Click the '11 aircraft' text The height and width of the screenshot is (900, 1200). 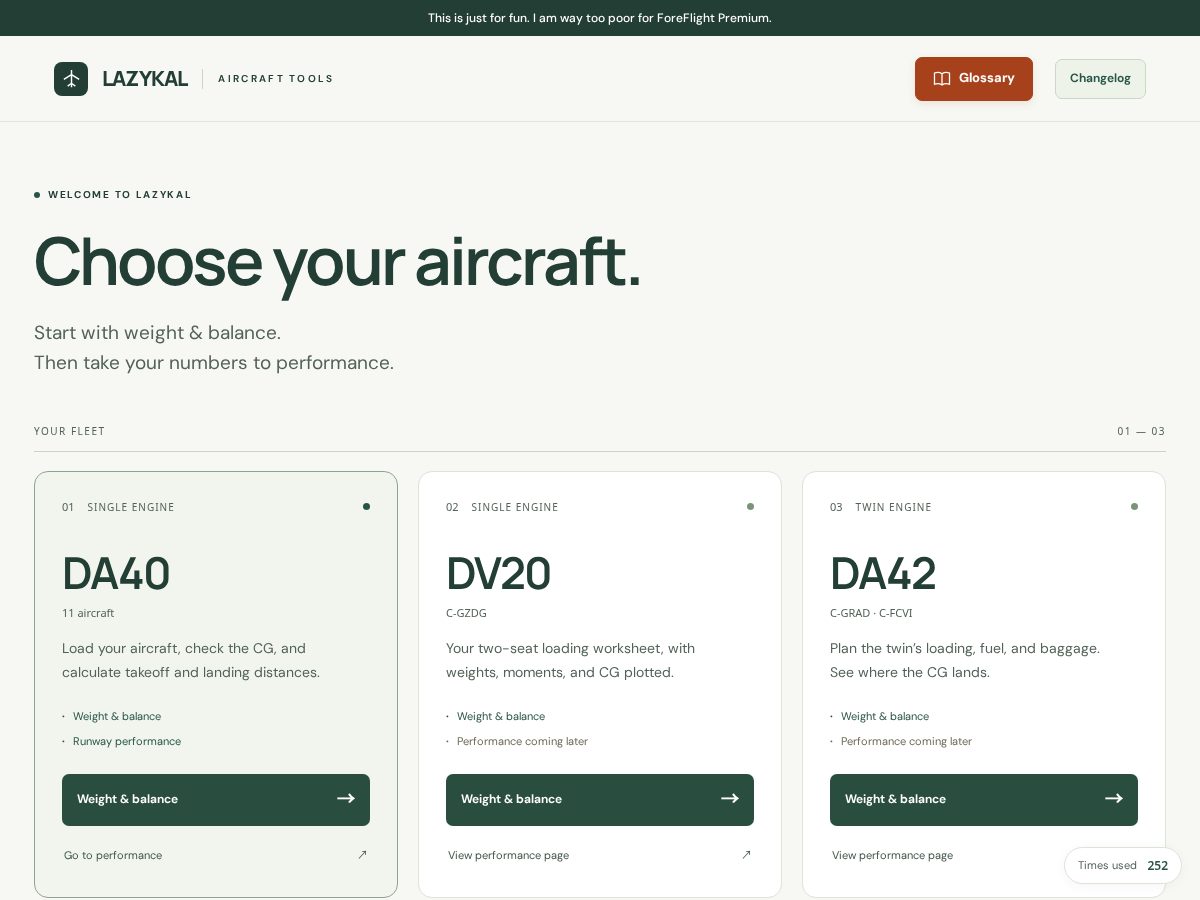pyautogui.click(x=88, y=613)
